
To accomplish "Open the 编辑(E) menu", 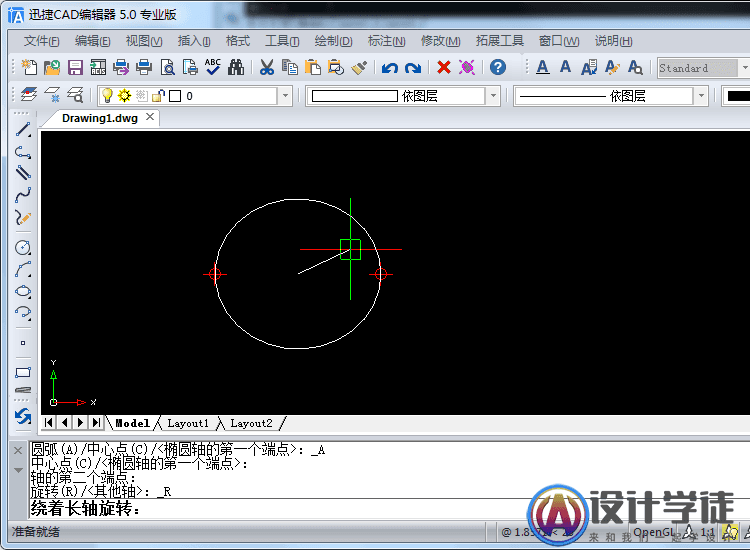I will (x=92, y=41).
